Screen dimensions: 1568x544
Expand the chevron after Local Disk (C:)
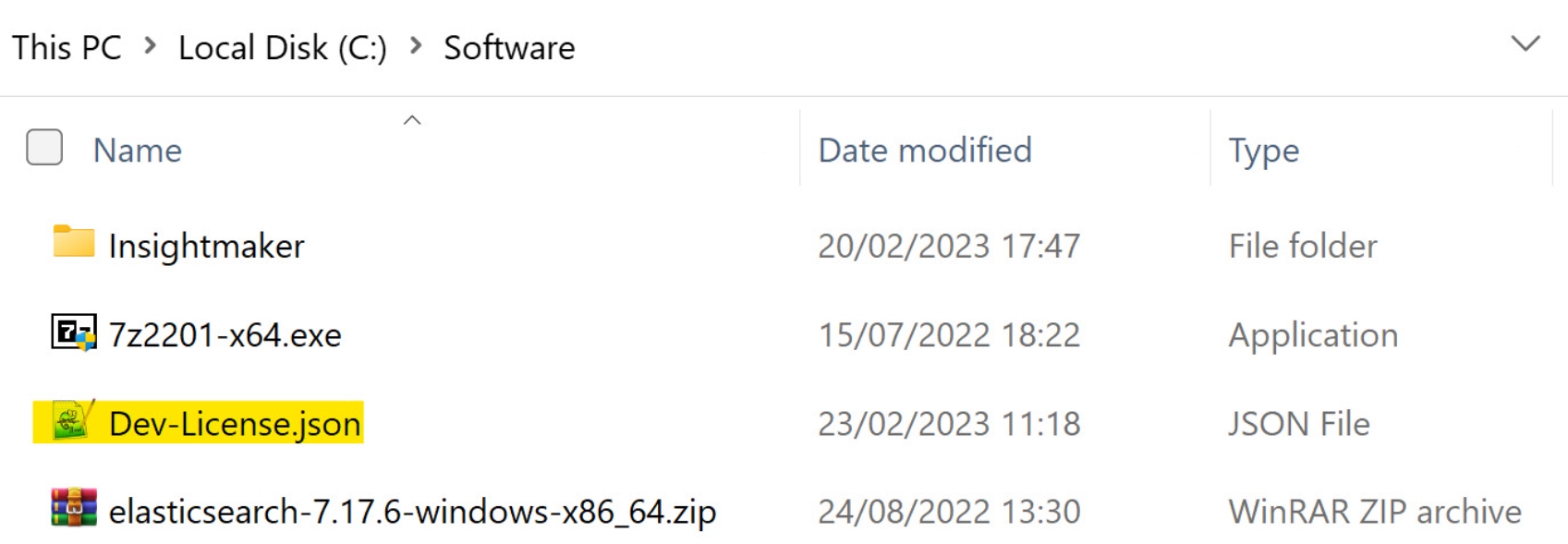click(x=416, y=46)
